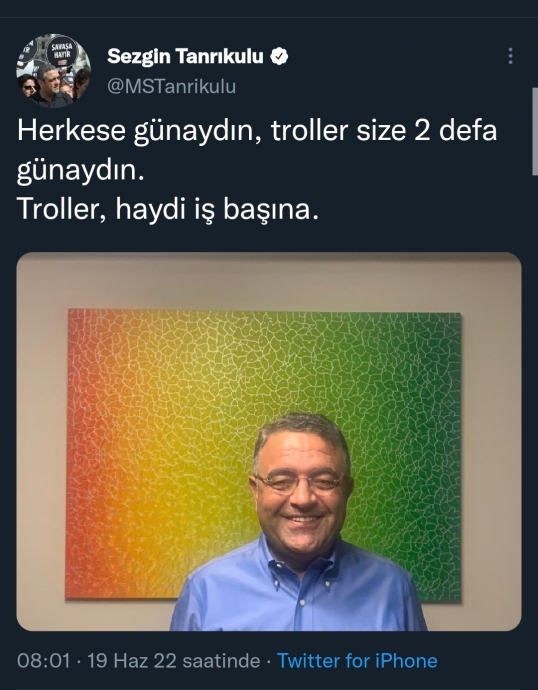This screenshot has height=690, width=538.
Task: Click the 'Troller, haydi iş başına.' line
Action: (x=168, y=209)
